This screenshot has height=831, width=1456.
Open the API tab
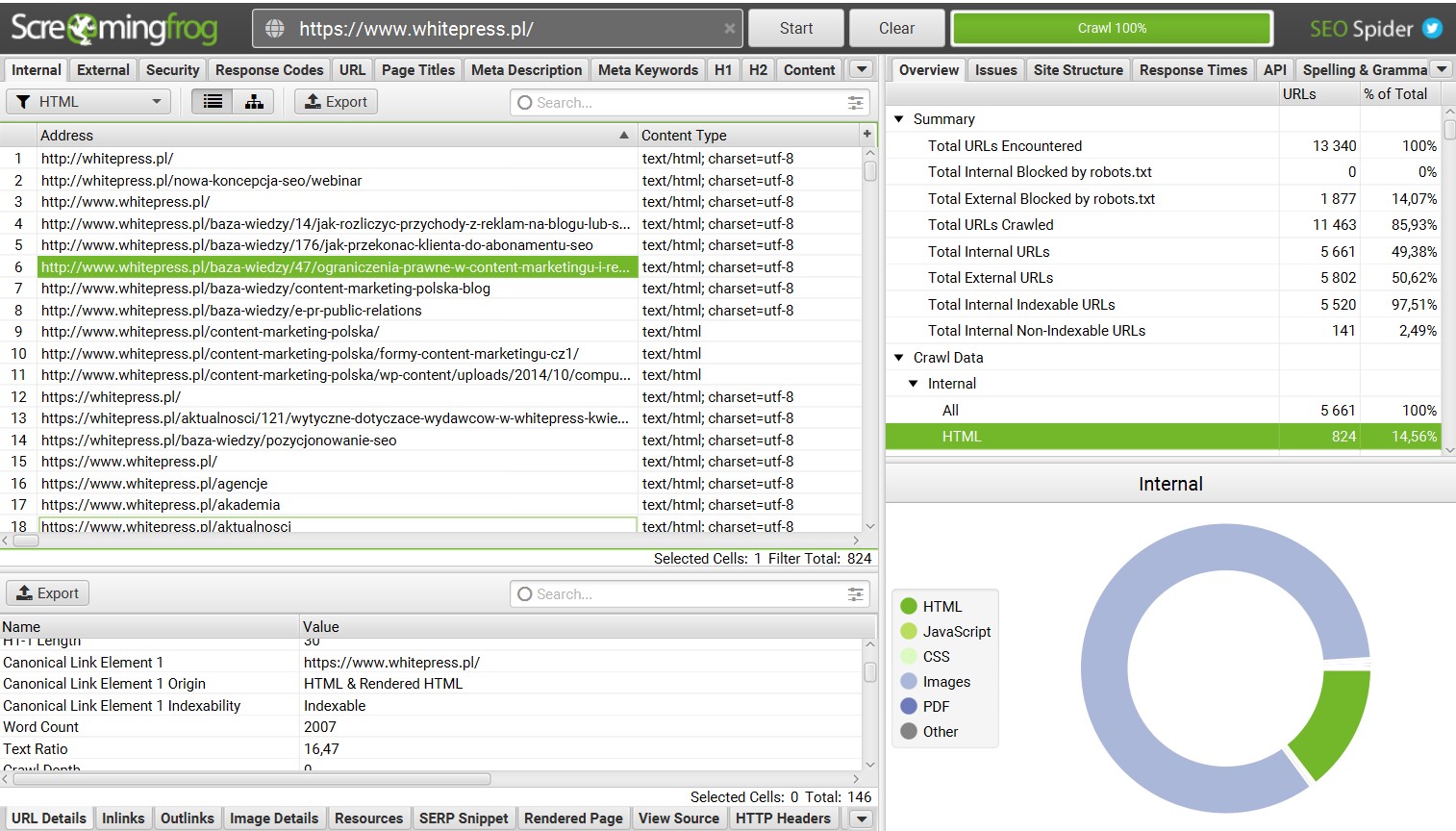[1274, 70]
